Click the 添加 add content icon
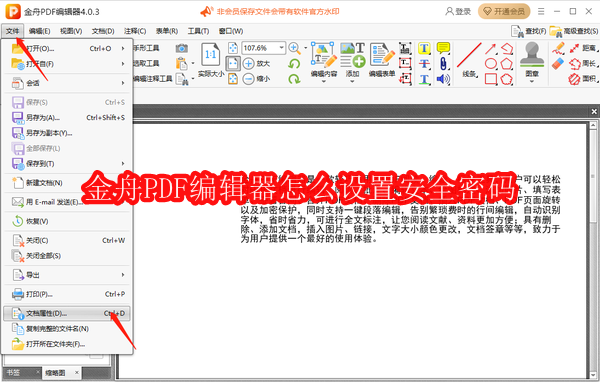This screenshot has width=600, height=382. coord(352,55)
